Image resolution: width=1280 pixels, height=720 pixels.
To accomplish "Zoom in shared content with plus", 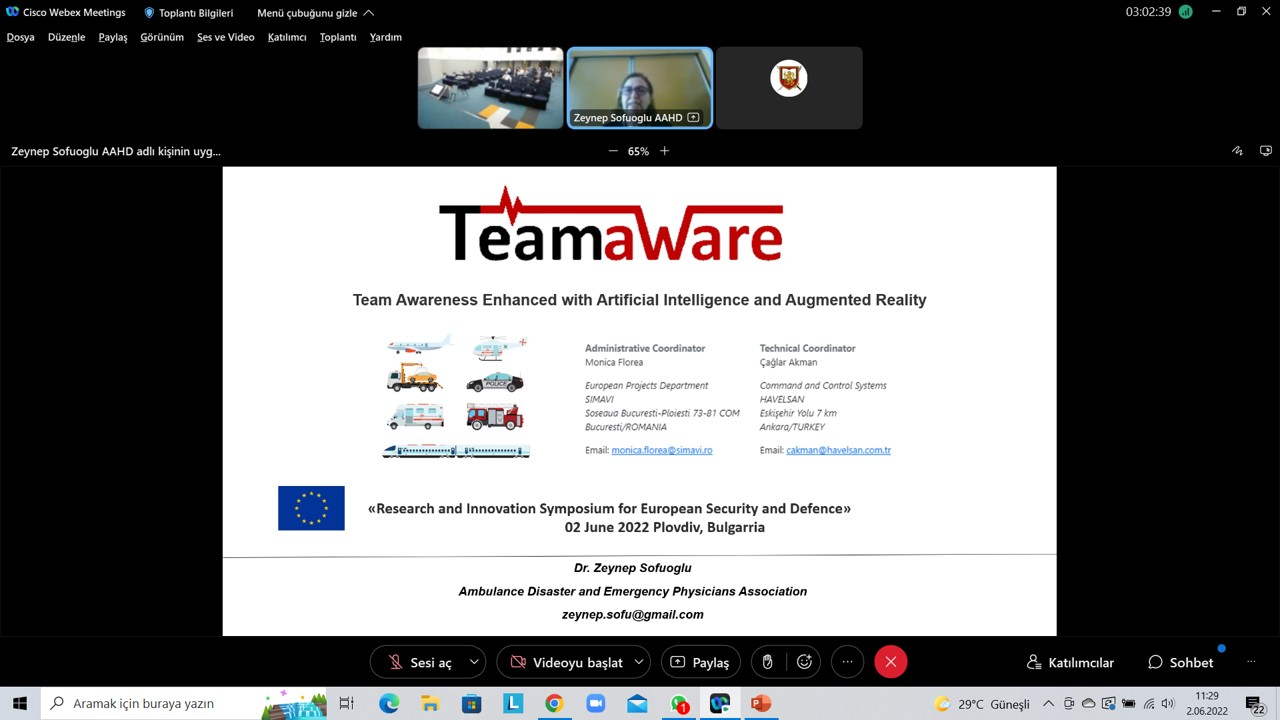I will pyautogui.click(x=664, y=151).
